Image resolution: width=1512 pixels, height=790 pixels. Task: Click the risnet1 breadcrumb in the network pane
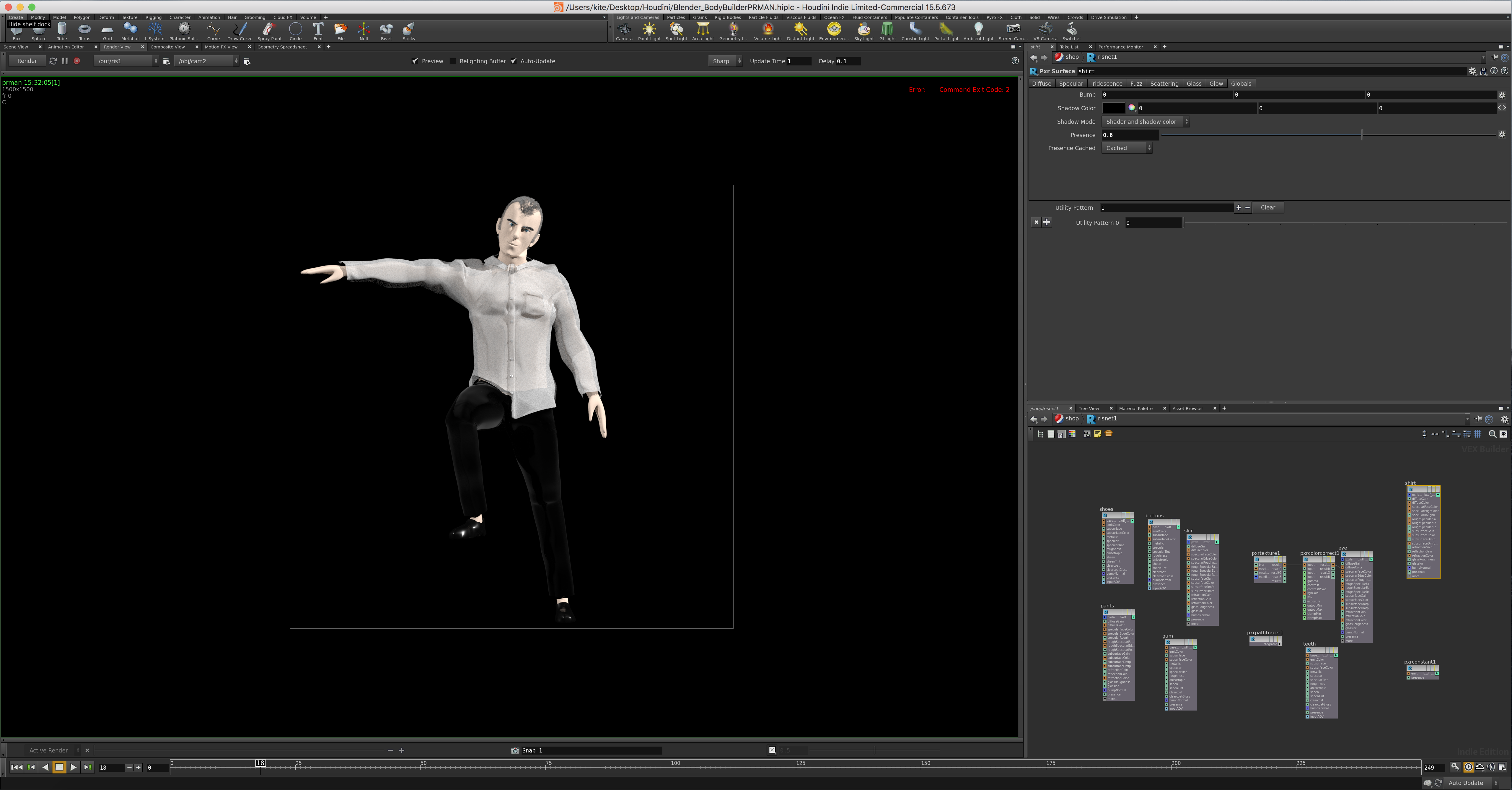pyautogui.click(x=1102, y=419)
